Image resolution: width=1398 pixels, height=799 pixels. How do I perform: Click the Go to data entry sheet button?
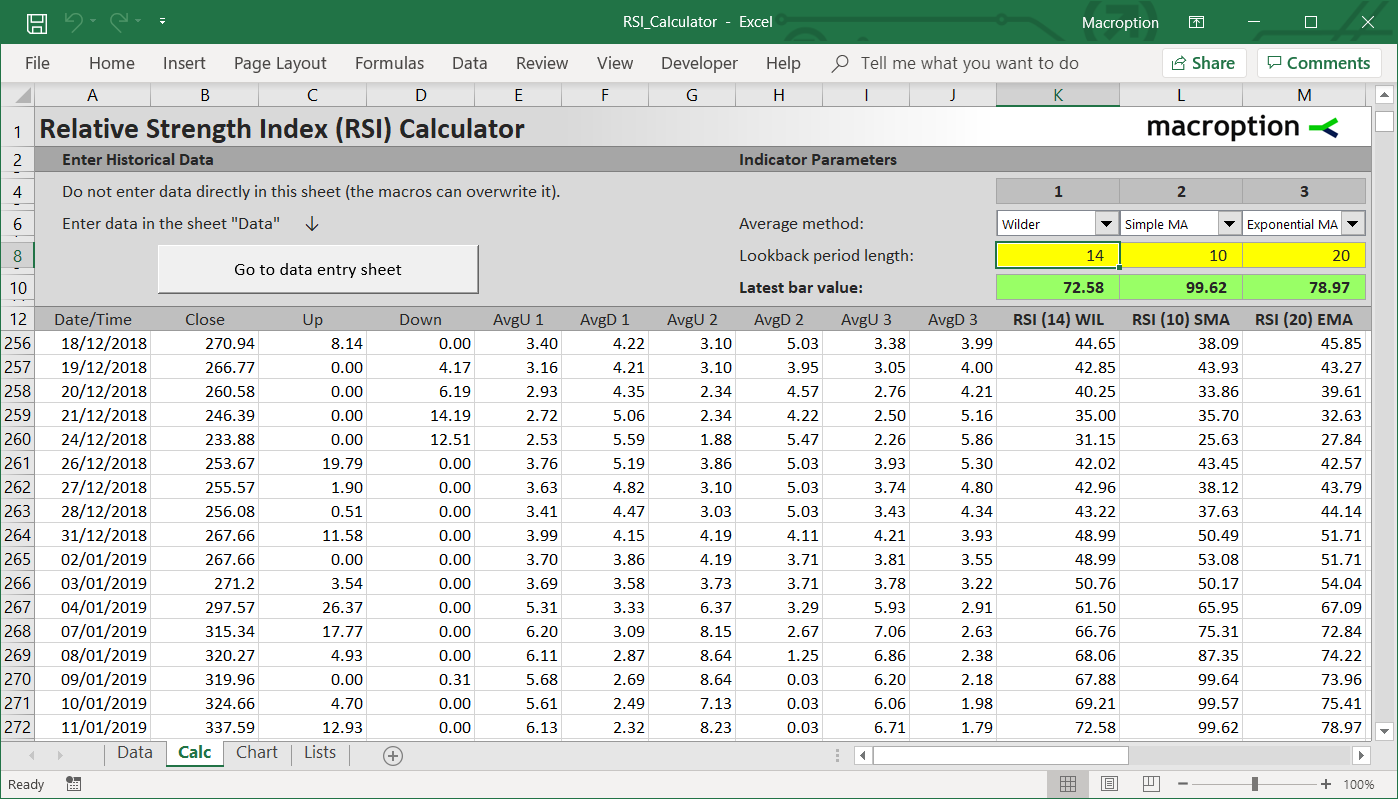tap(318, 270)
